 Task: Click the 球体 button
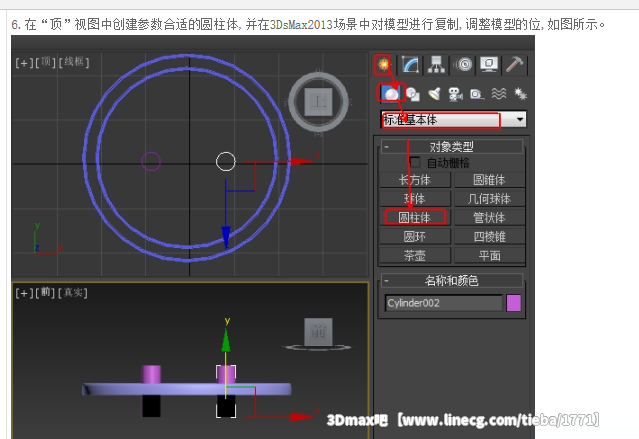tap(415, 199)
